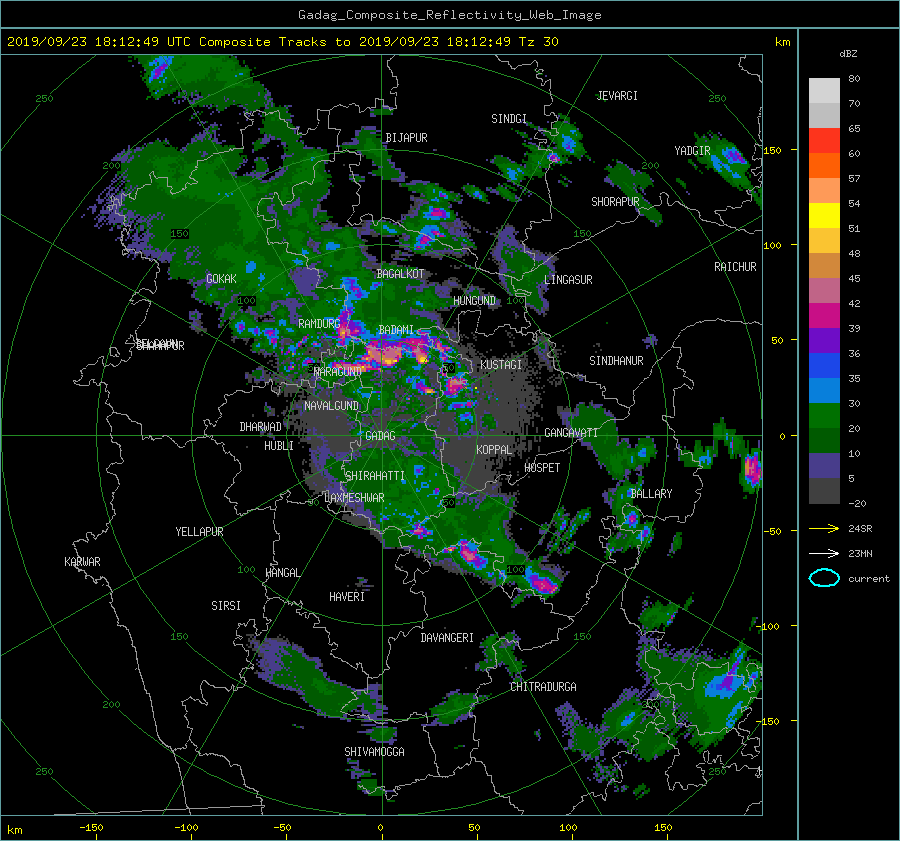Click the yellow 24SR arrow legend icon

click(824, 529)
